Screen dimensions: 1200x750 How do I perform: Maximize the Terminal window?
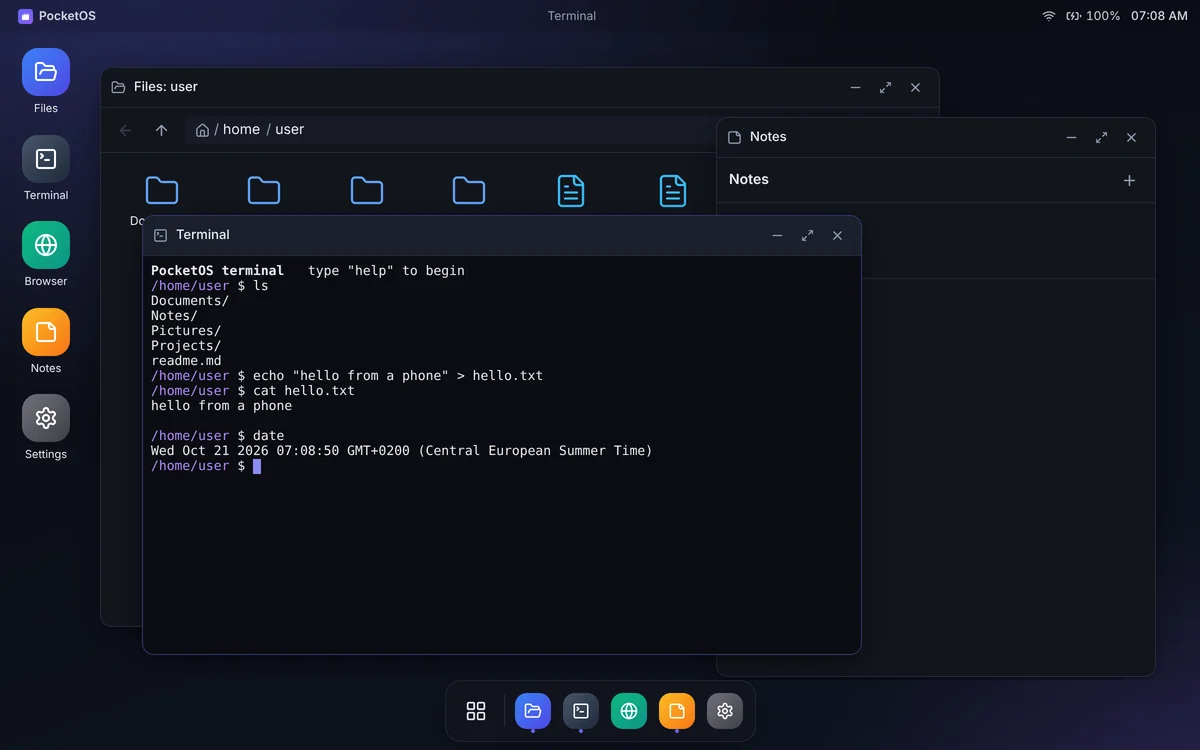[807, 236]
